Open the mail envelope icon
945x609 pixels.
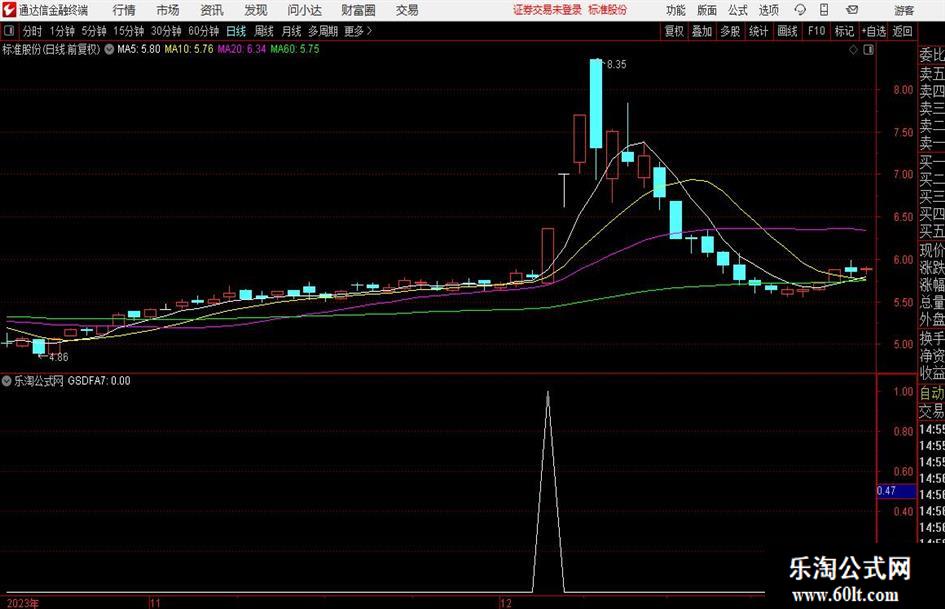tap(852, 10)
